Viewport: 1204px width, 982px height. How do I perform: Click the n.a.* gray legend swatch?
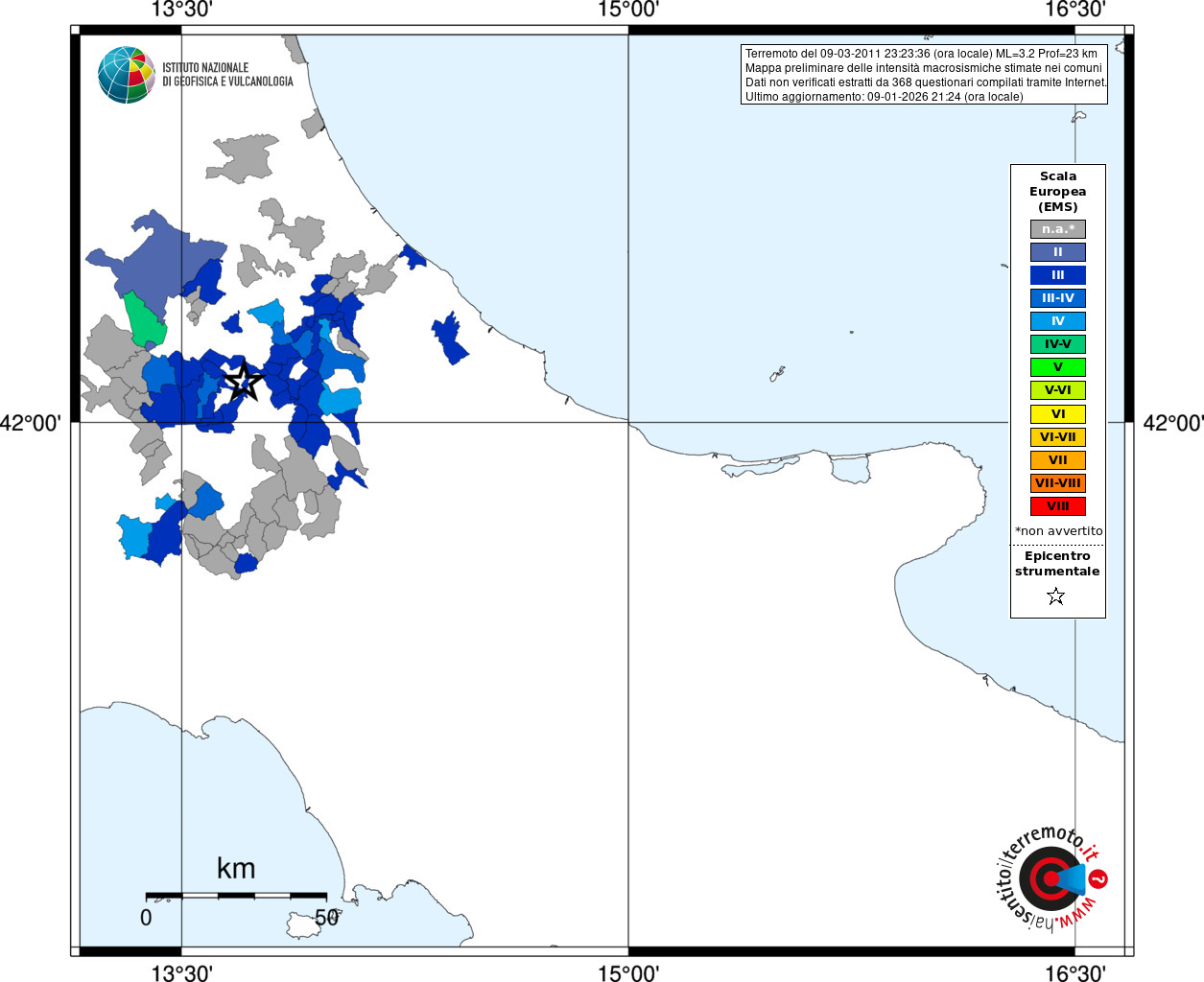(x=1058, y=229)
